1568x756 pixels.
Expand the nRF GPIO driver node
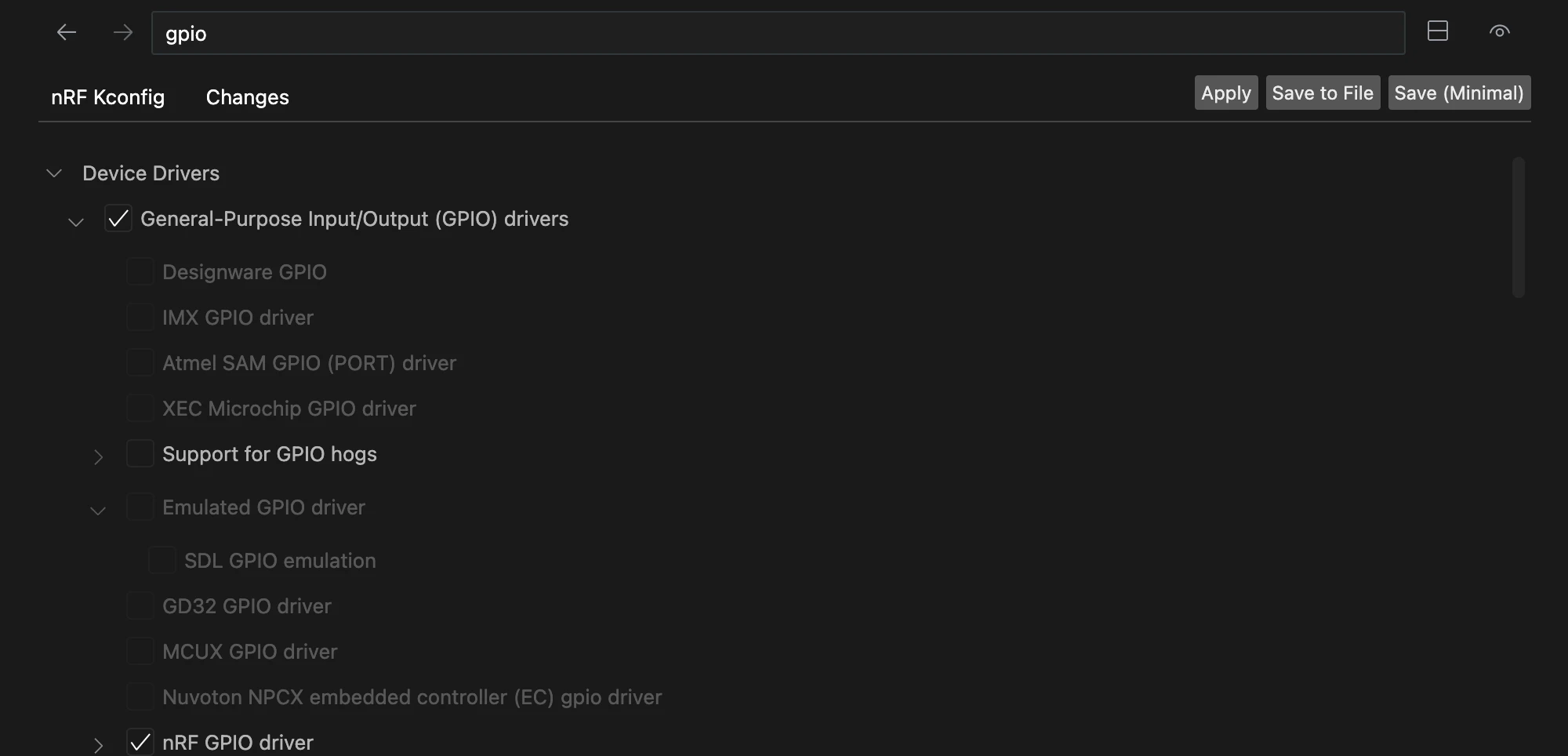(x=98, y=744)
